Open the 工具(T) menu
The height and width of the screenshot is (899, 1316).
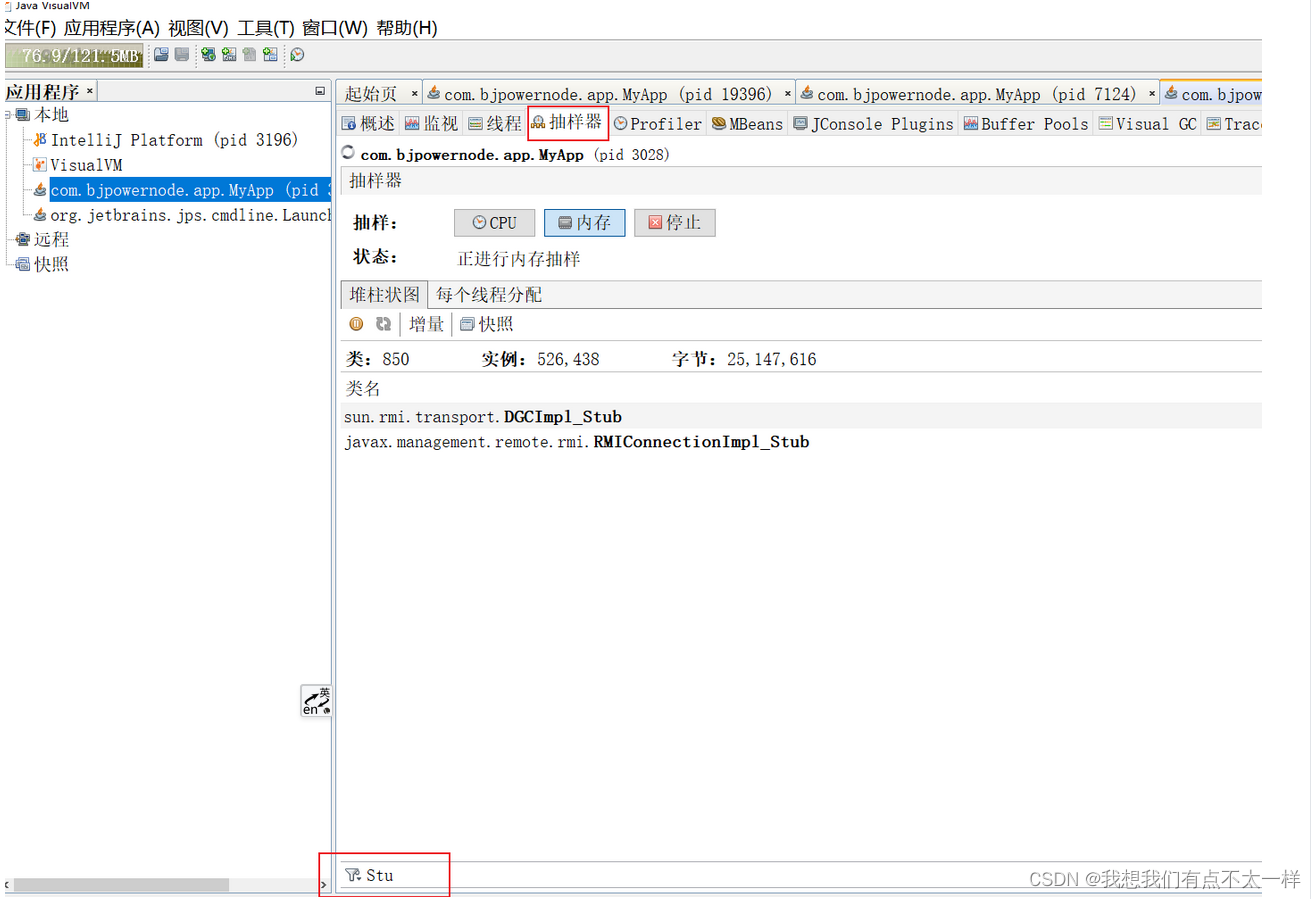[x=266, y=28]
